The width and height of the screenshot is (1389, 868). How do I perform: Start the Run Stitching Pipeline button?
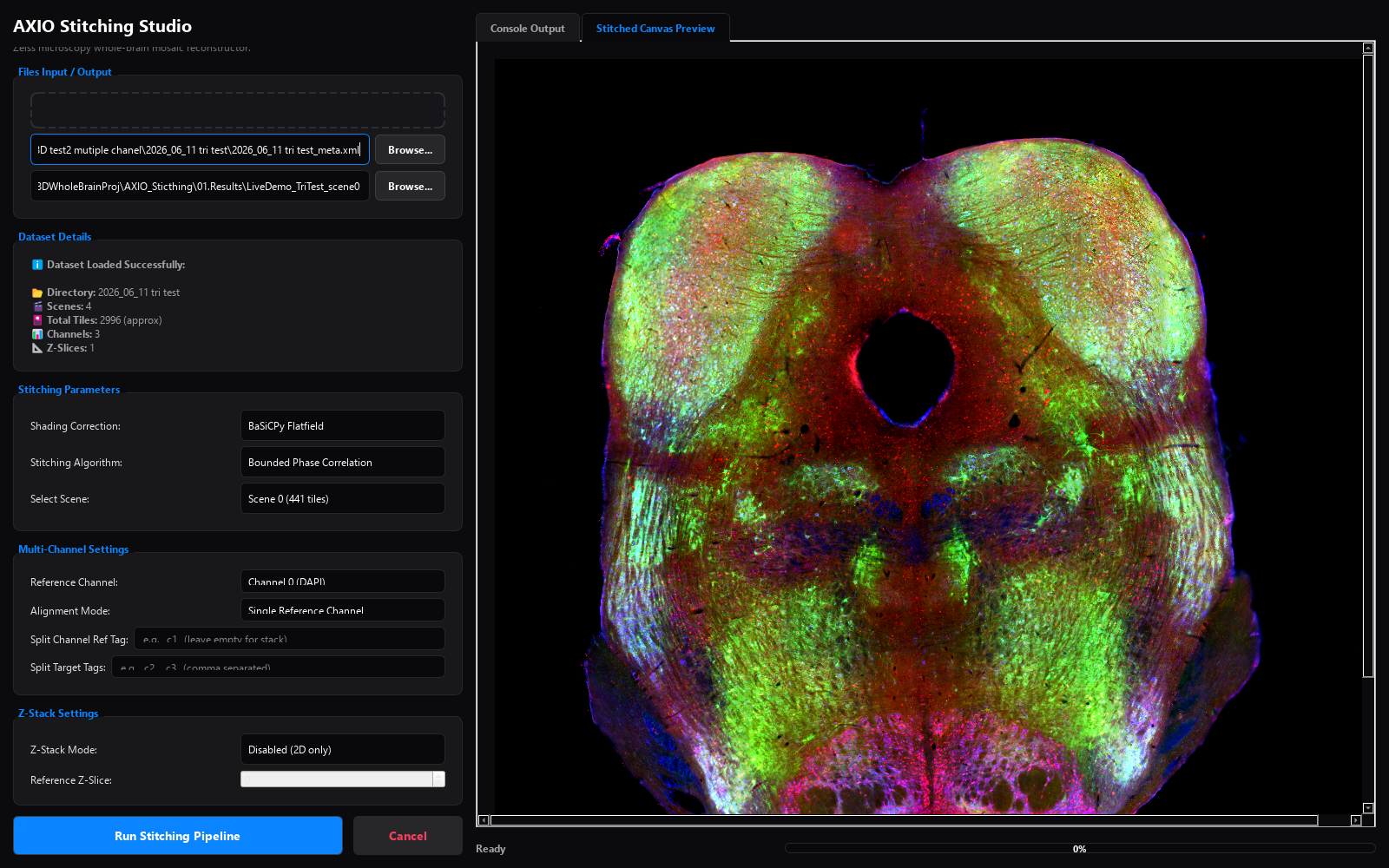pyautogui.click(x=177, y=836)
